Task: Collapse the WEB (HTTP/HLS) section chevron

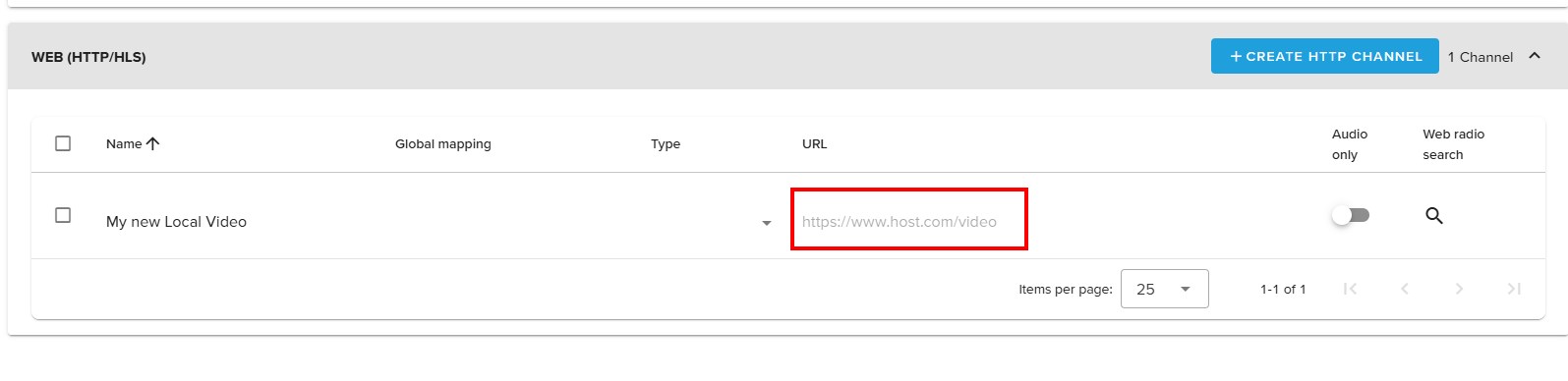Action: [x=1535, y=56]
